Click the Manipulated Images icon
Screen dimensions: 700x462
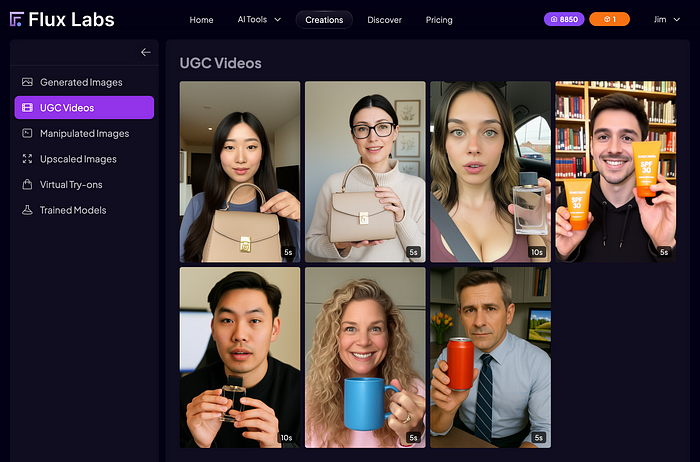[x=27, y=133]
